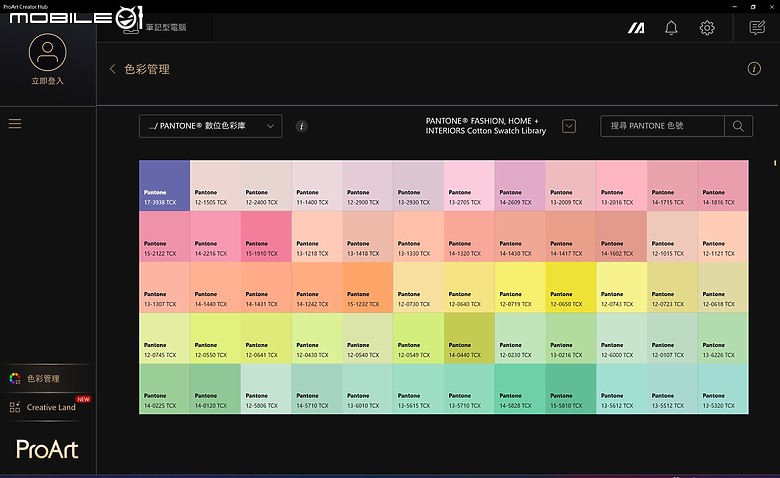Select Pantone 12-0650 TCX yellow swatch
Viewport: 780px width, 478px height.
(x=571, y=287)
